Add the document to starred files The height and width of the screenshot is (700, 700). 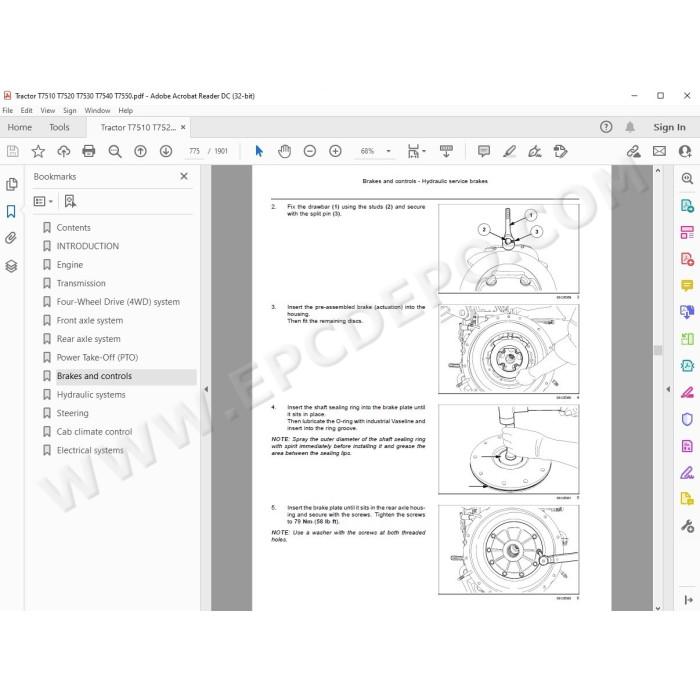[38, 151]
